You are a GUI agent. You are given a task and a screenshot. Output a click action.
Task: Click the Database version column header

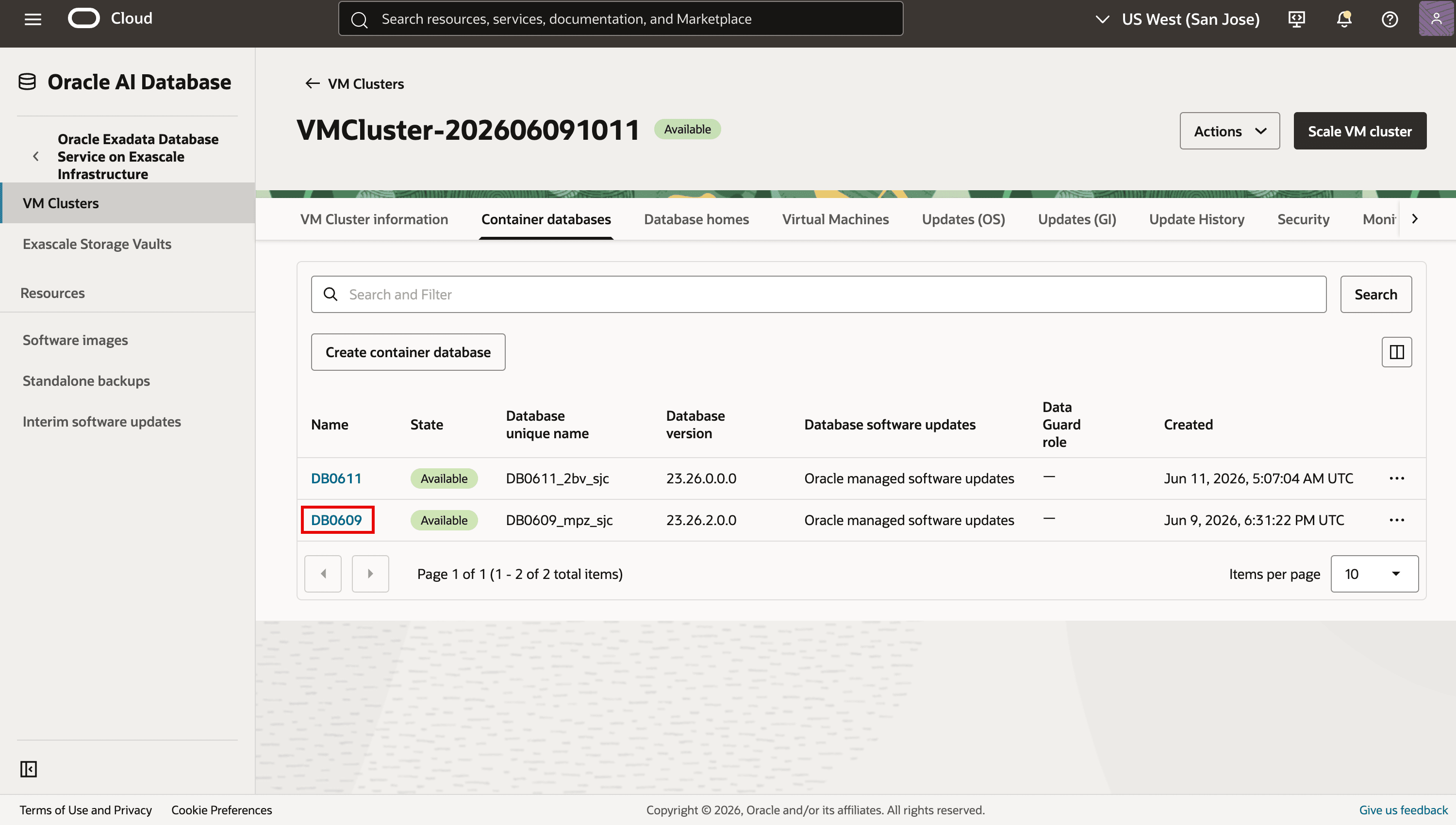[695, 425]
